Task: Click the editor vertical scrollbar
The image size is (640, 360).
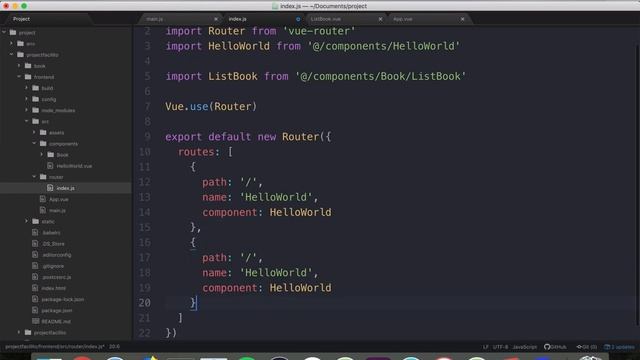Action: (x=637, y=184)
